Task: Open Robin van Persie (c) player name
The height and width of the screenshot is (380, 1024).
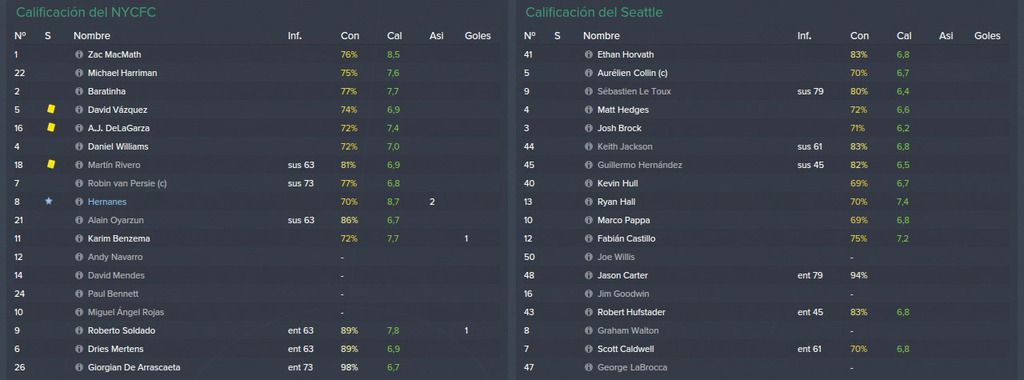Action: [127, 183]
